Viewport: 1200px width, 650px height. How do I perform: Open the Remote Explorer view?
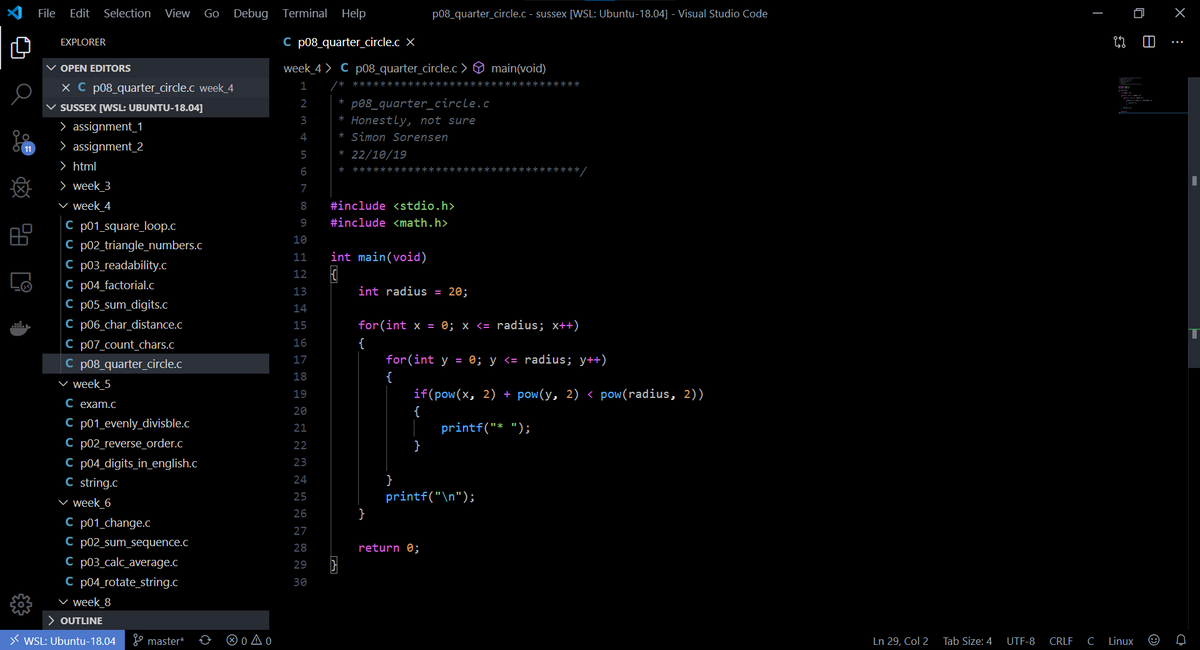(x=21, y=282)
